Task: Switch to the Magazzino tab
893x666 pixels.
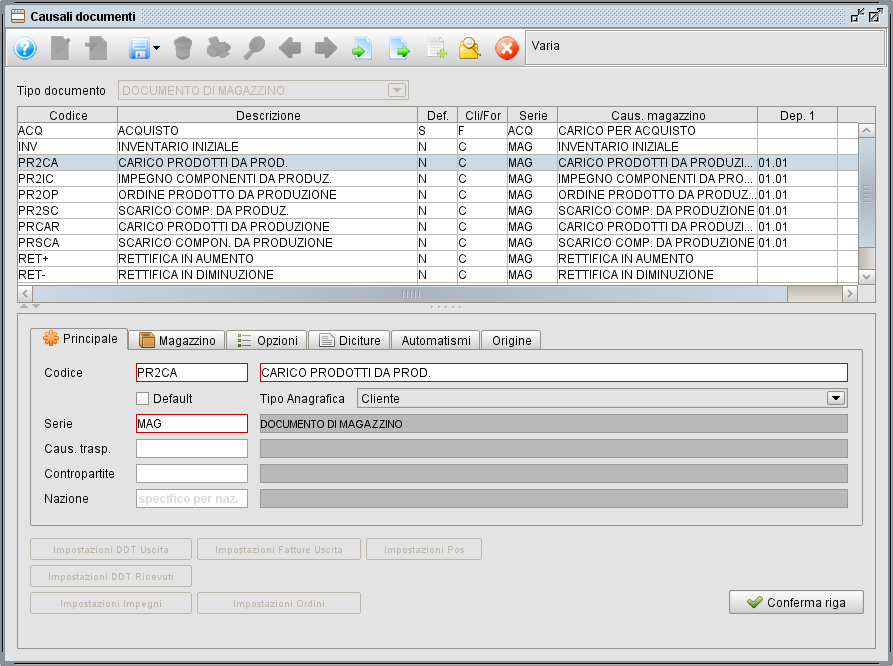Action: point(176,340)
